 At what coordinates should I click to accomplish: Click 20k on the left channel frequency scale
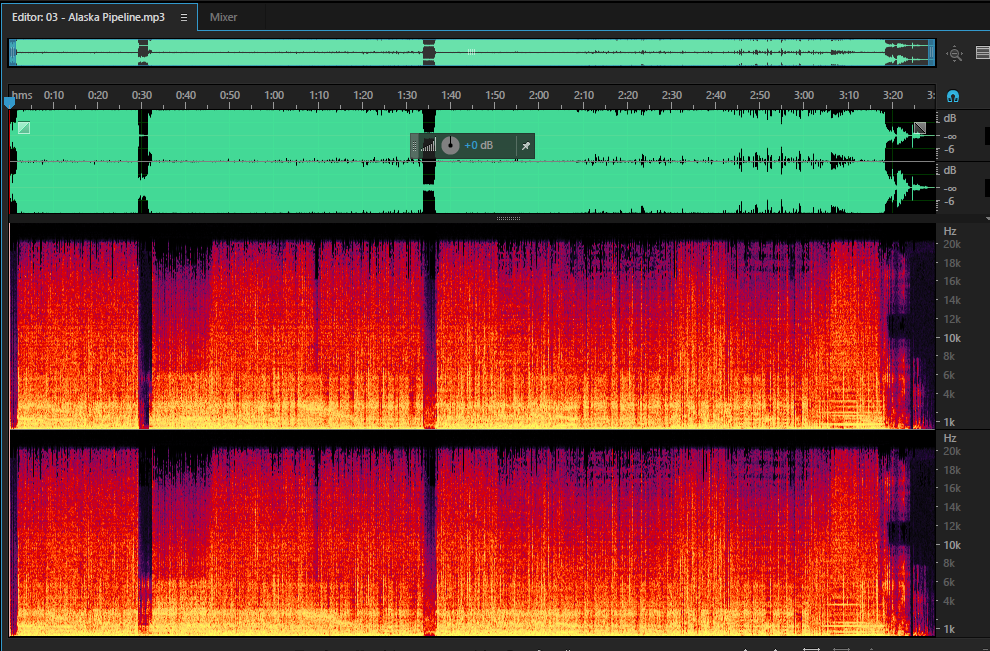pyautogui.click(x=952, y=244)
